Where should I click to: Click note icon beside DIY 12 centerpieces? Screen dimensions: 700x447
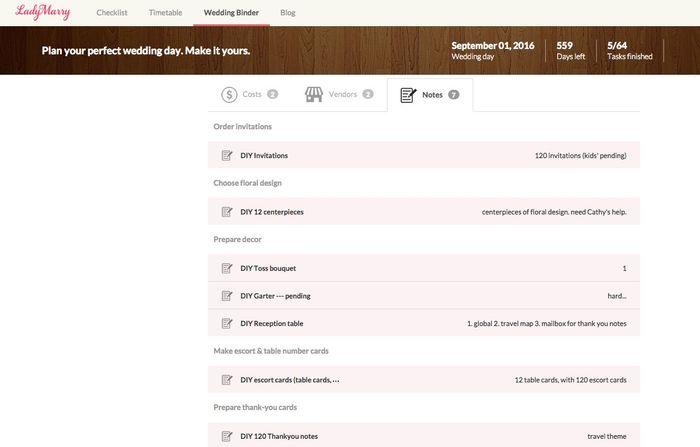click(226, 212)
